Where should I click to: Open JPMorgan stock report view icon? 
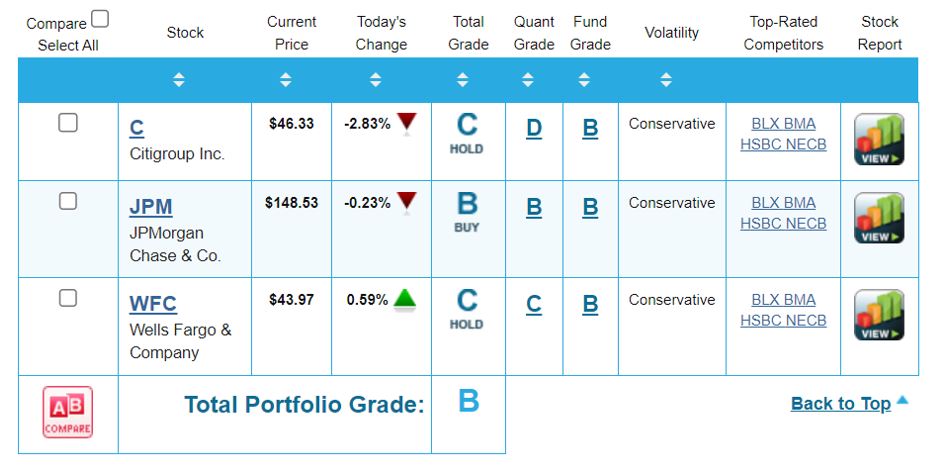click(879, 218)
